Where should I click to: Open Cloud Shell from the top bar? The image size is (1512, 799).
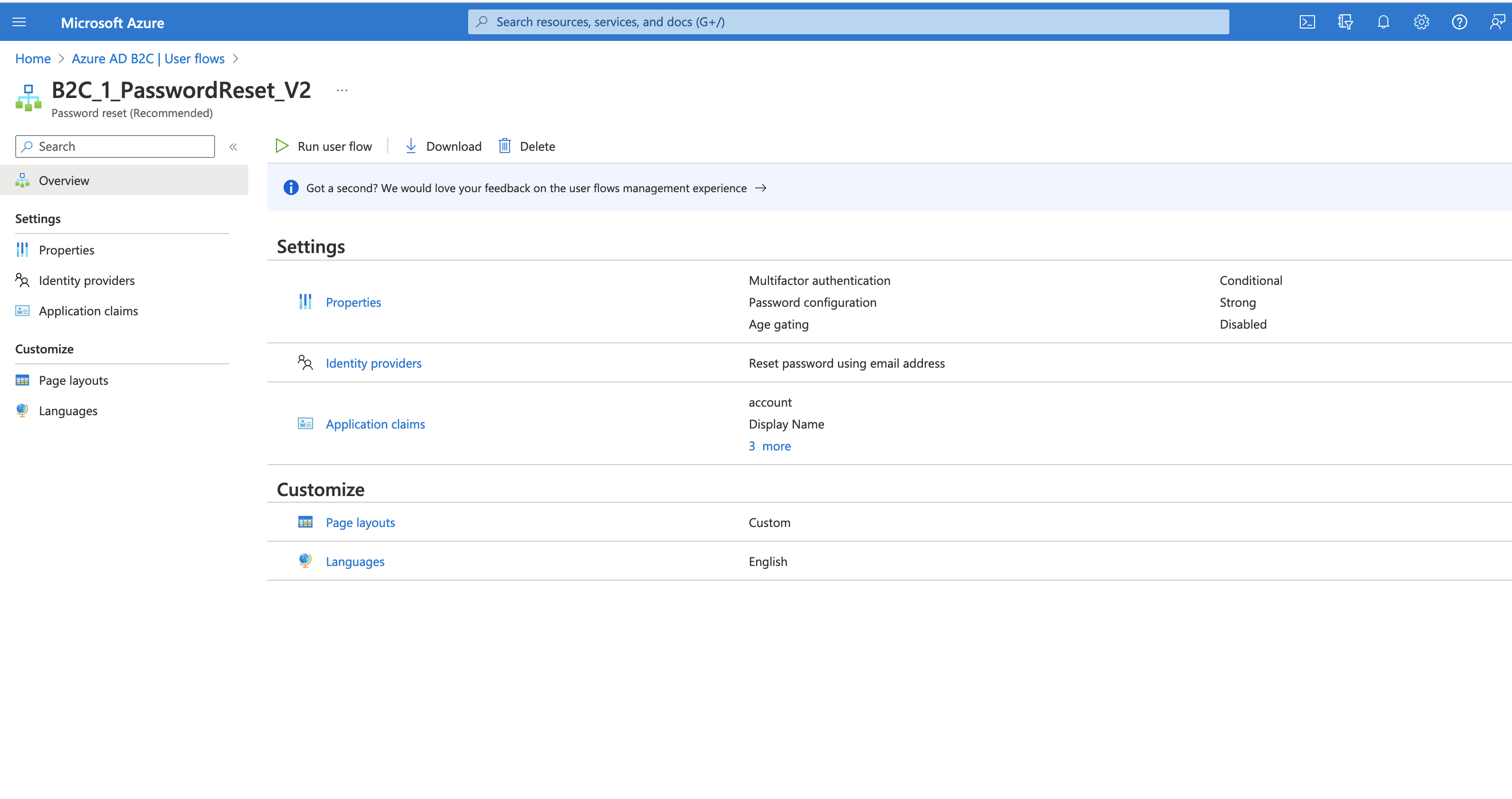1306,22
